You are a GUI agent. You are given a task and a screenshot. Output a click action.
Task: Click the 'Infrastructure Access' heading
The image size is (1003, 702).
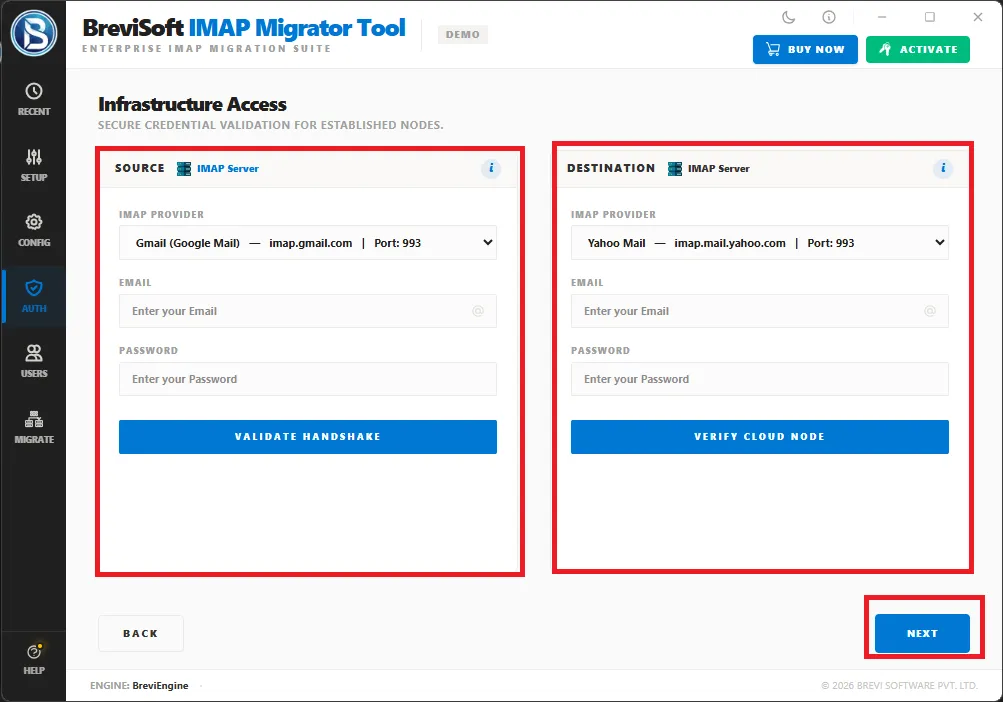(192, 104)
